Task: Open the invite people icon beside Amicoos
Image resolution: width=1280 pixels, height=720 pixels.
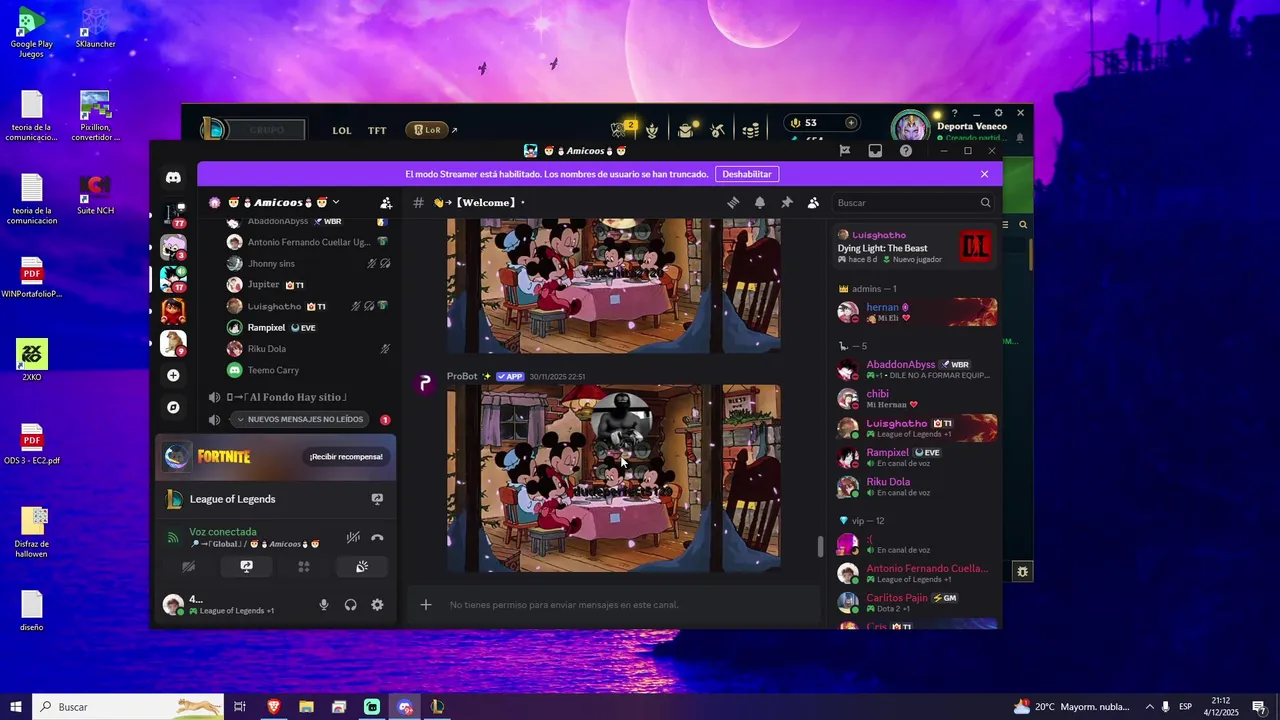Action: [386, 203]
